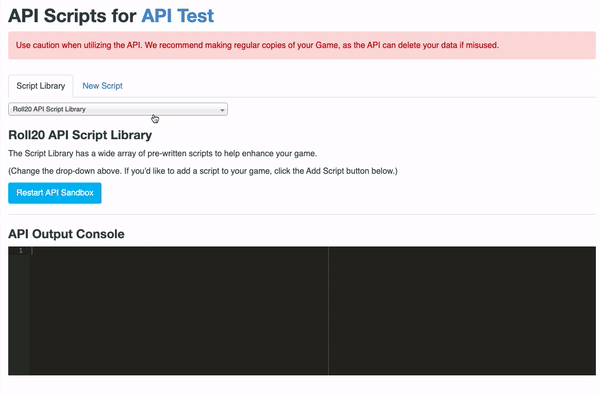
Task: Expand the Roll20 API Script Library dropdown
Action: pyautogui.click(x=118, y=109)
